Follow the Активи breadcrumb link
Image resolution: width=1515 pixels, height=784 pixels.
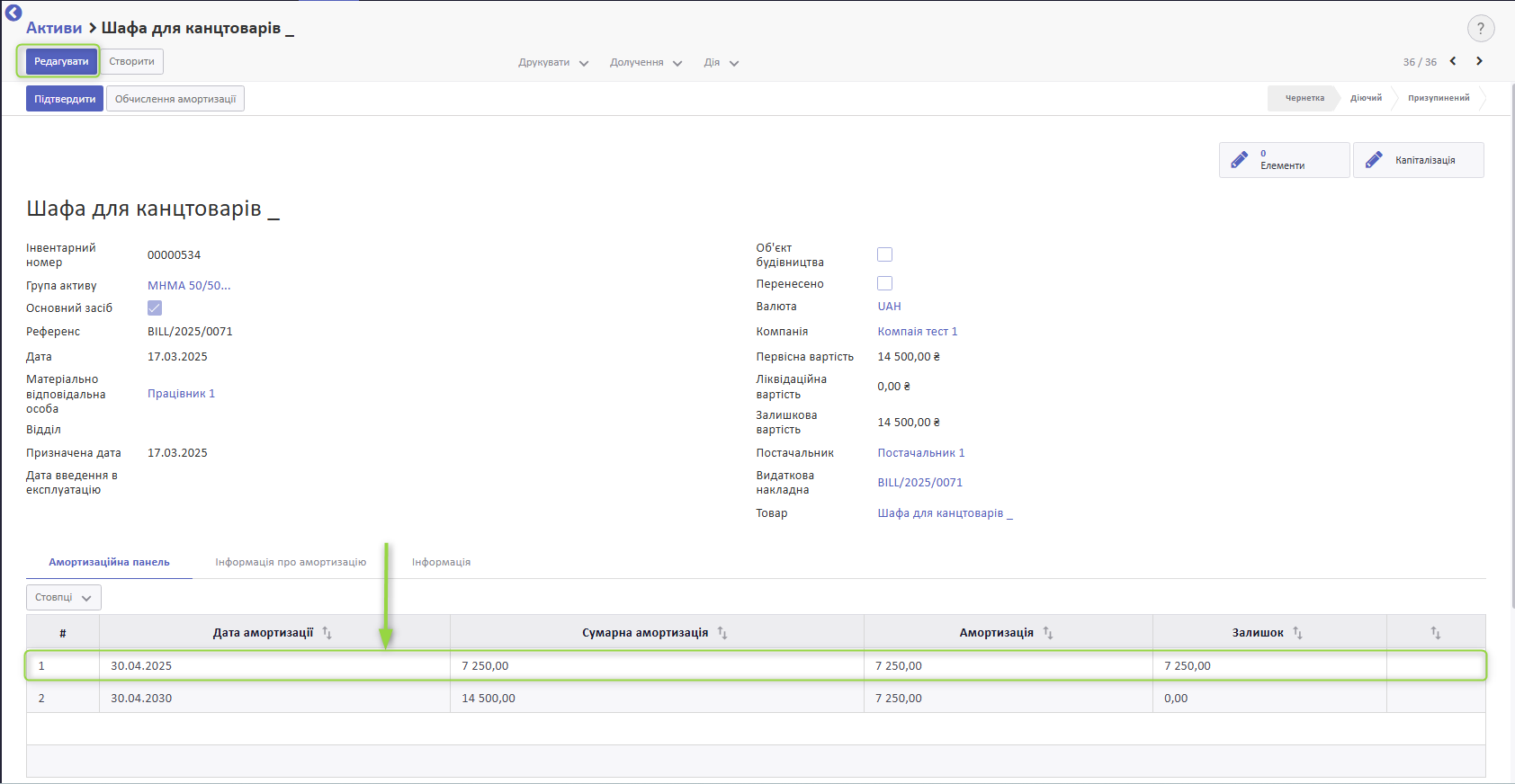pyautogui.click(x=54, y=28)
